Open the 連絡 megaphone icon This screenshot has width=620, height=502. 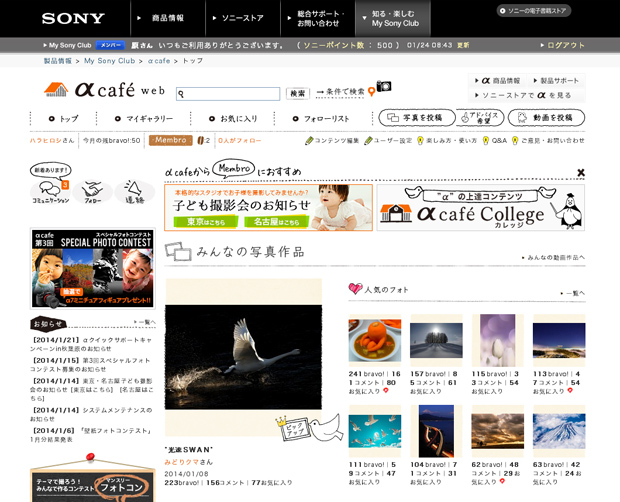click(x=134, y=191)
